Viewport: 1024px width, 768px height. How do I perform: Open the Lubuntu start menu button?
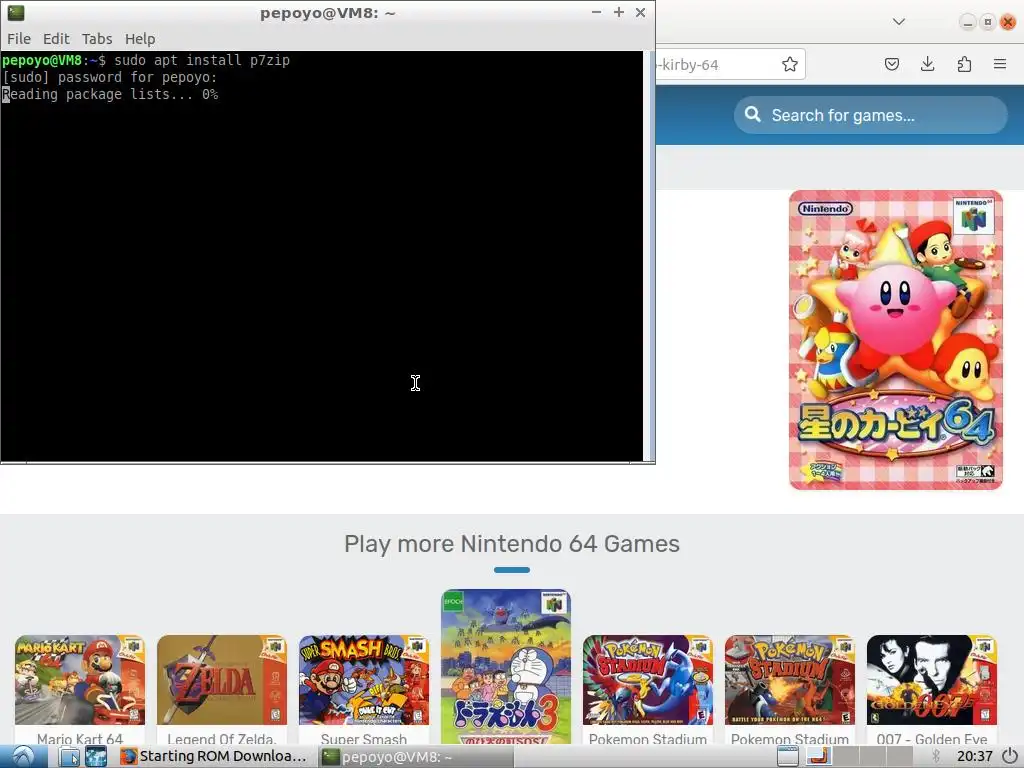(24, 756)
